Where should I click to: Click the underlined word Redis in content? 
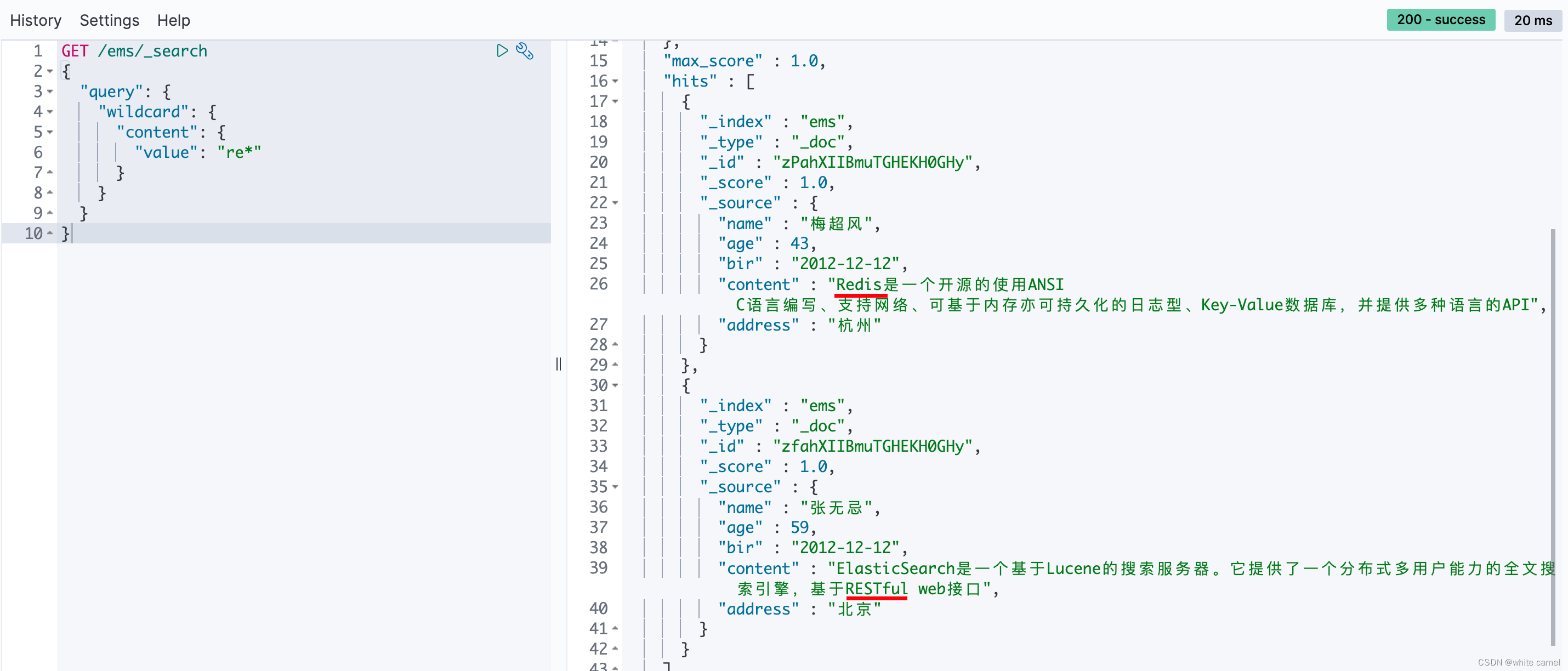pos(859,285)
